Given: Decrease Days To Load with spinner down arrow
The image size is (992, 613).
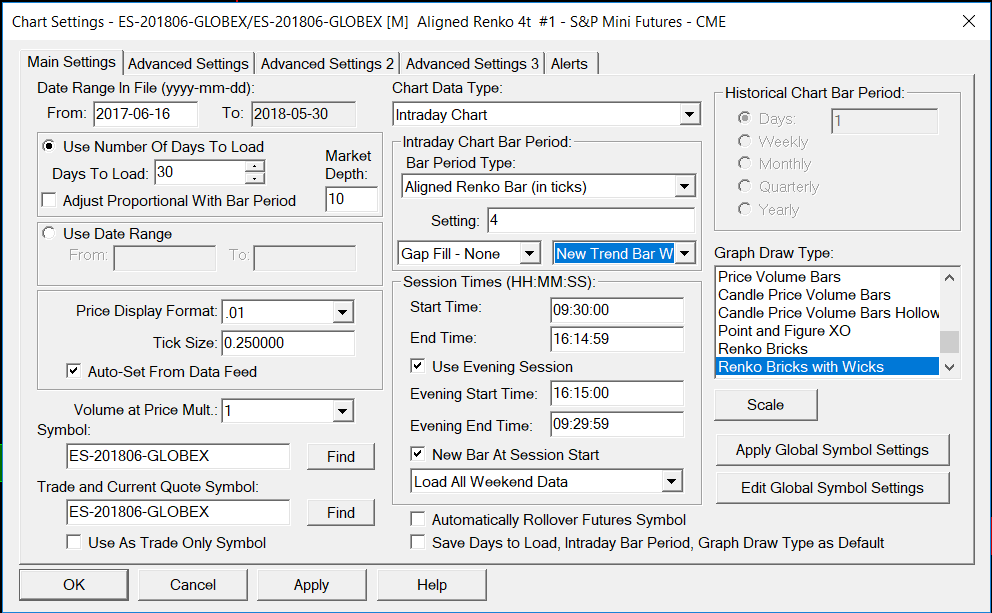Looking at the screenshot, I should (255, 178).
